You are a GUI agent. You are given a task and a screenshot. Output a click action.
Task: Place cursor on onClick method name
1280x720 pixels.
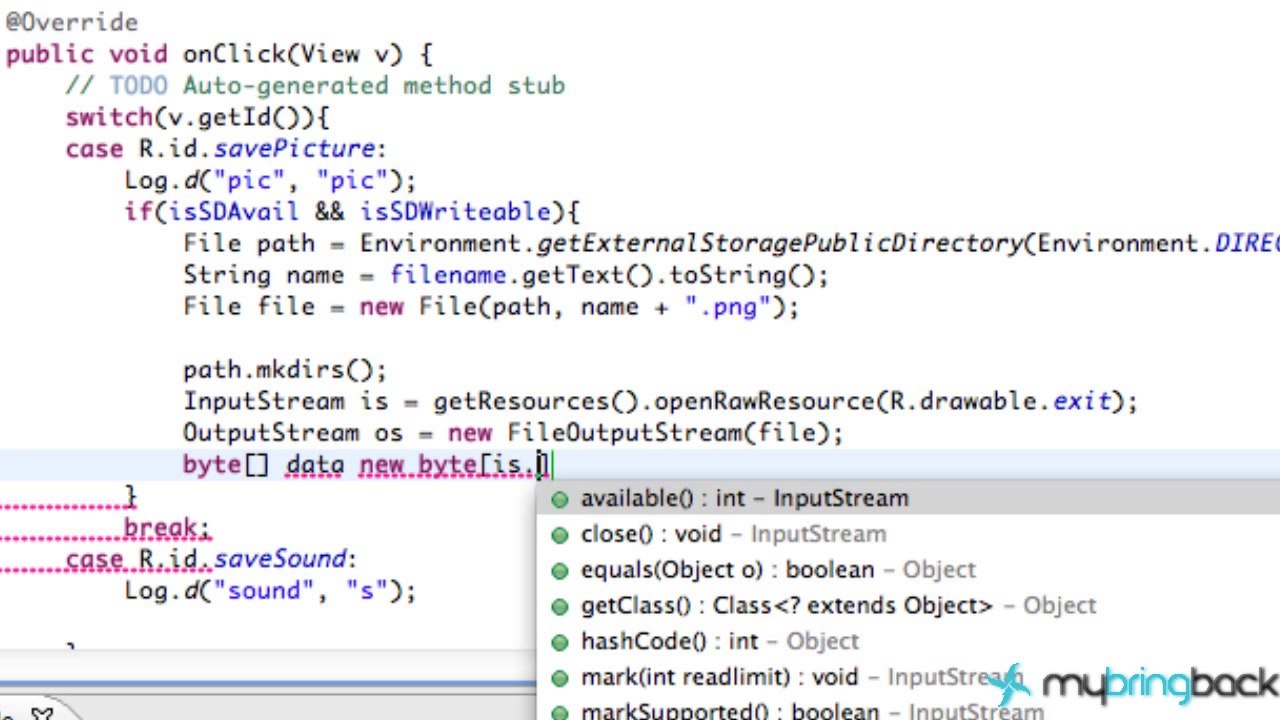pos(234,54)
